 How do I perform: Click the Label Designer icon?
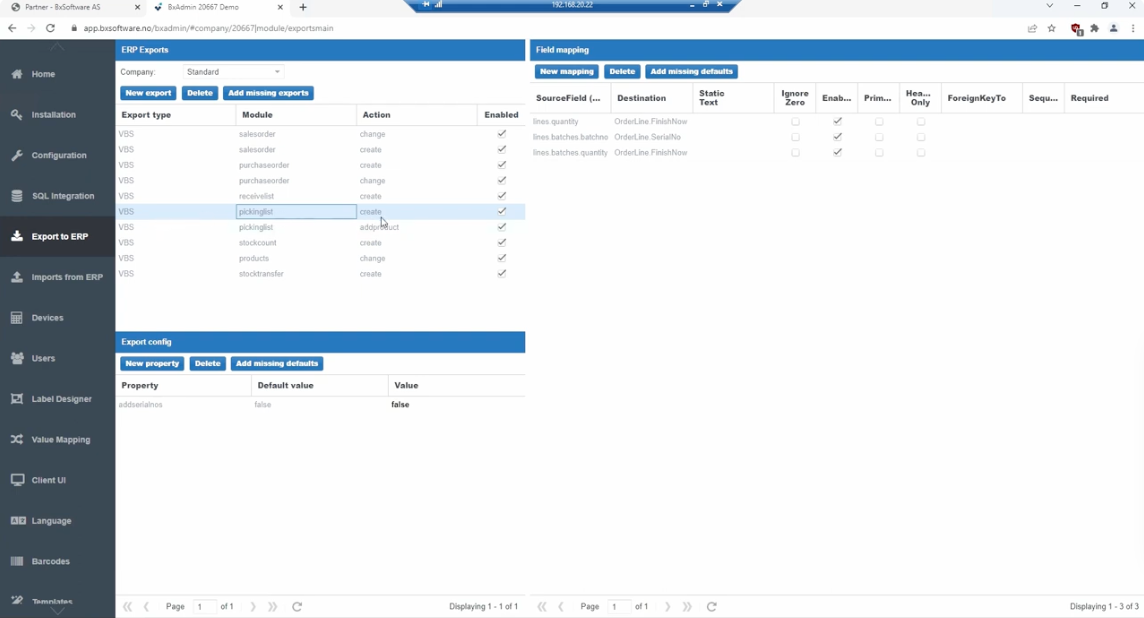click(x=17, y=399)
